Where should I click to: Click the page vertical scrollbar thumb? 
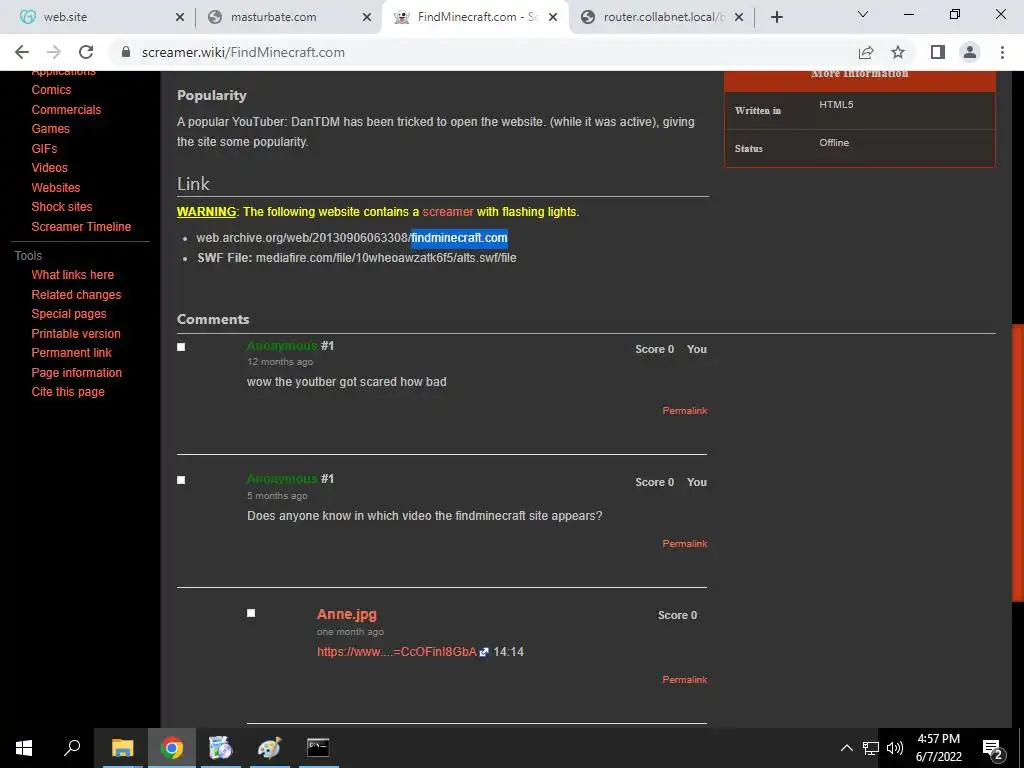coord(1017,461)
